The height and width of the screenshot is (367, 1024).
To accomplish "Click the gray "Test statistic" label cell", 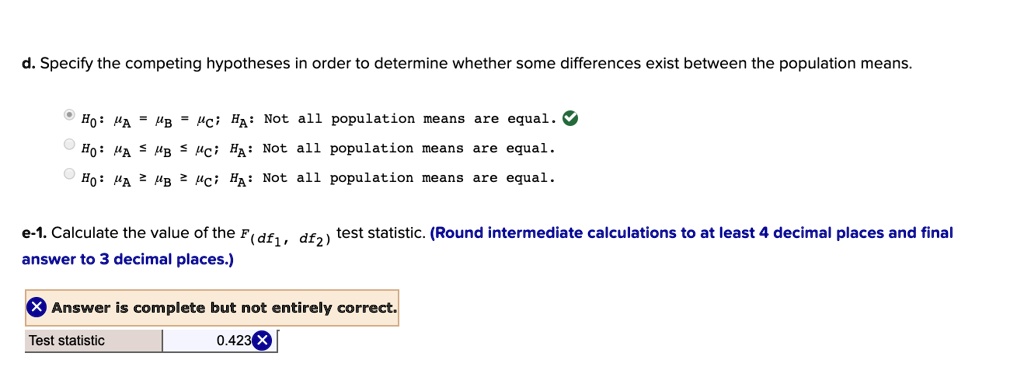I will [x=93, y=341].
